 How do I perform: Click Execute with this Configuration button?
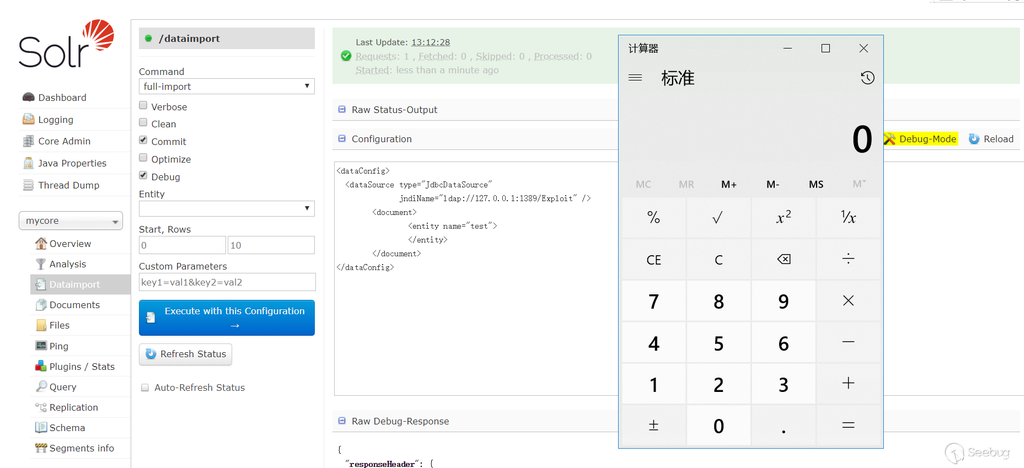pyautogui.click(x=226, y=318)
